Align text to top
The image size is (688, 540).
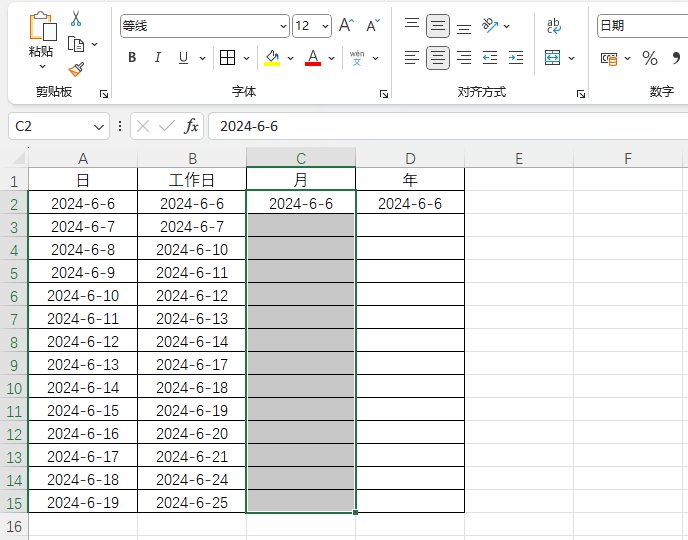(x=412, y=25)
